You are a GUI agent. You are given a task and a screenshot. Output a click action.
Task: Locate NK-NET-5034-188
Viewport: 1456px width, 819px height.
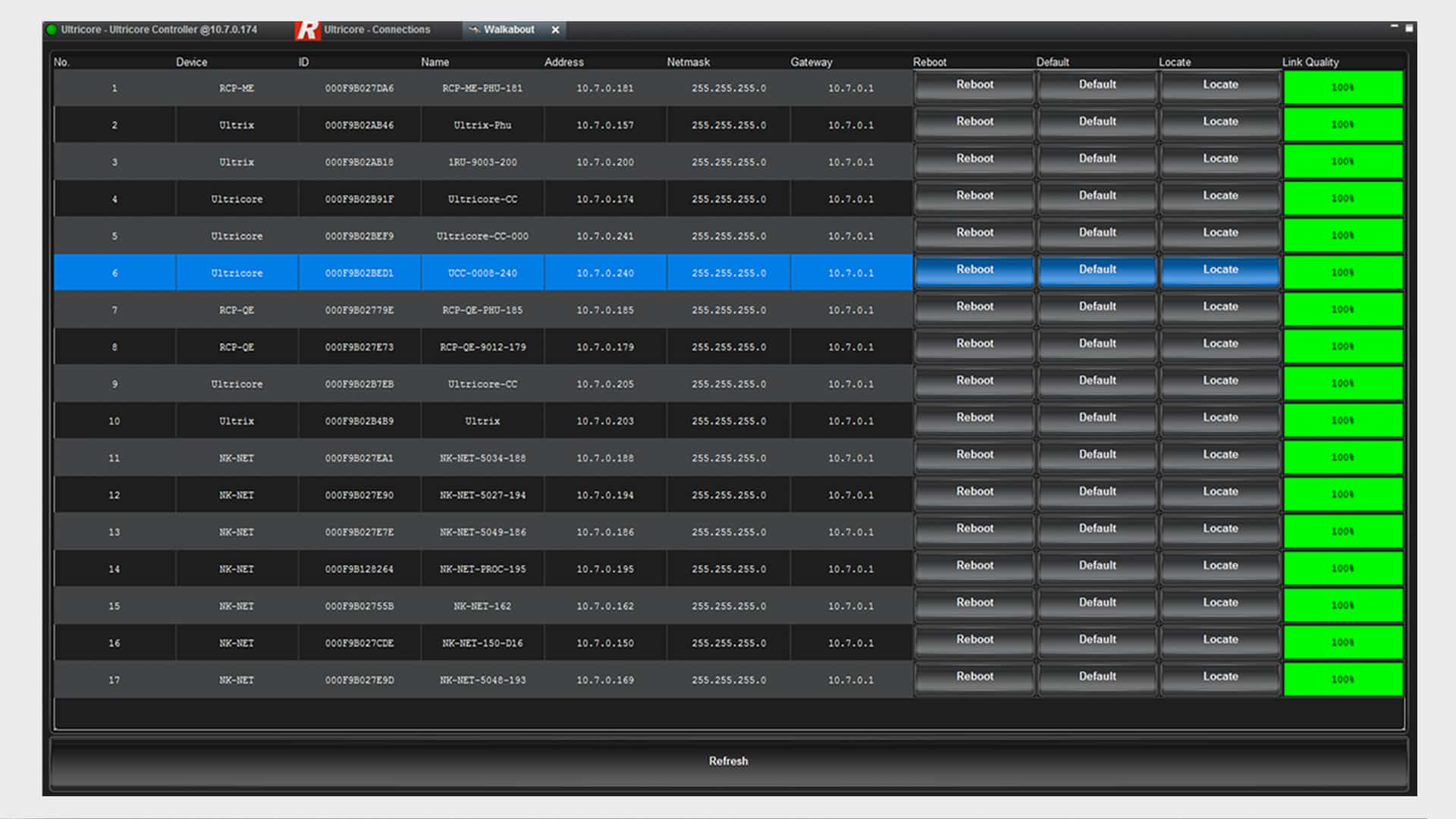[1220, 455]
